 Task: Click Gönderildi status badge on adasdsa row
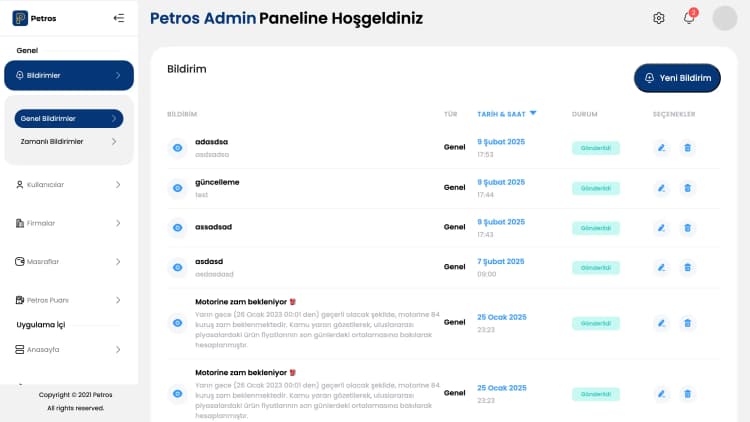[596, 148]
